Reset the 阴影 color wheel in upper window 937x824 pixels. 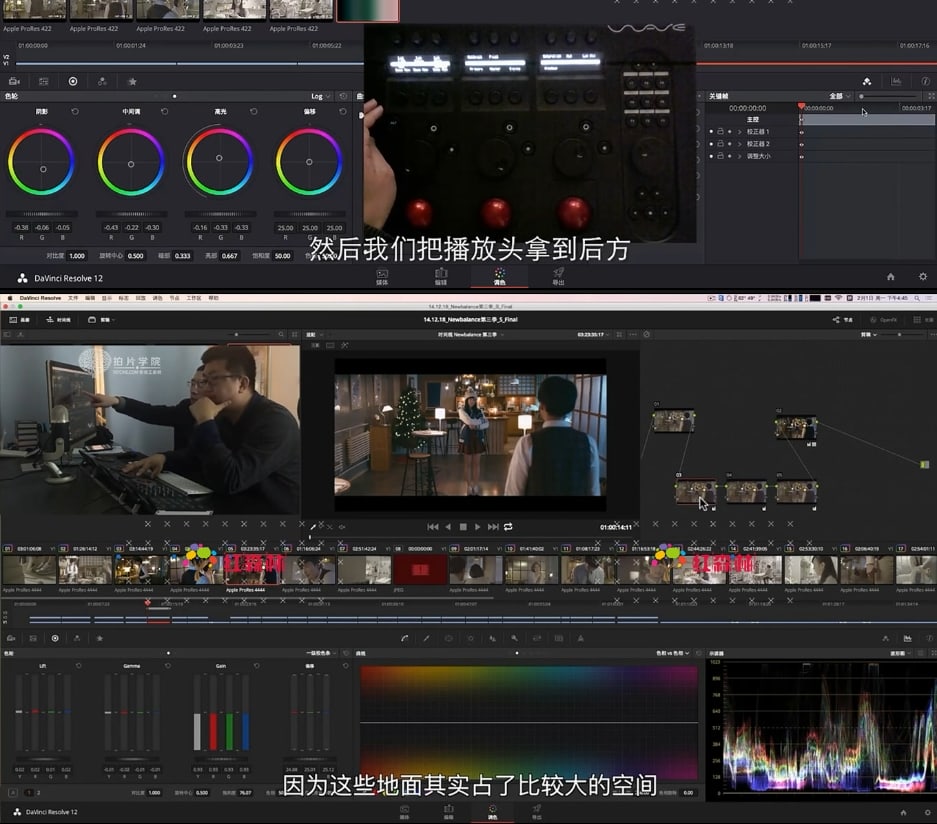75,112
